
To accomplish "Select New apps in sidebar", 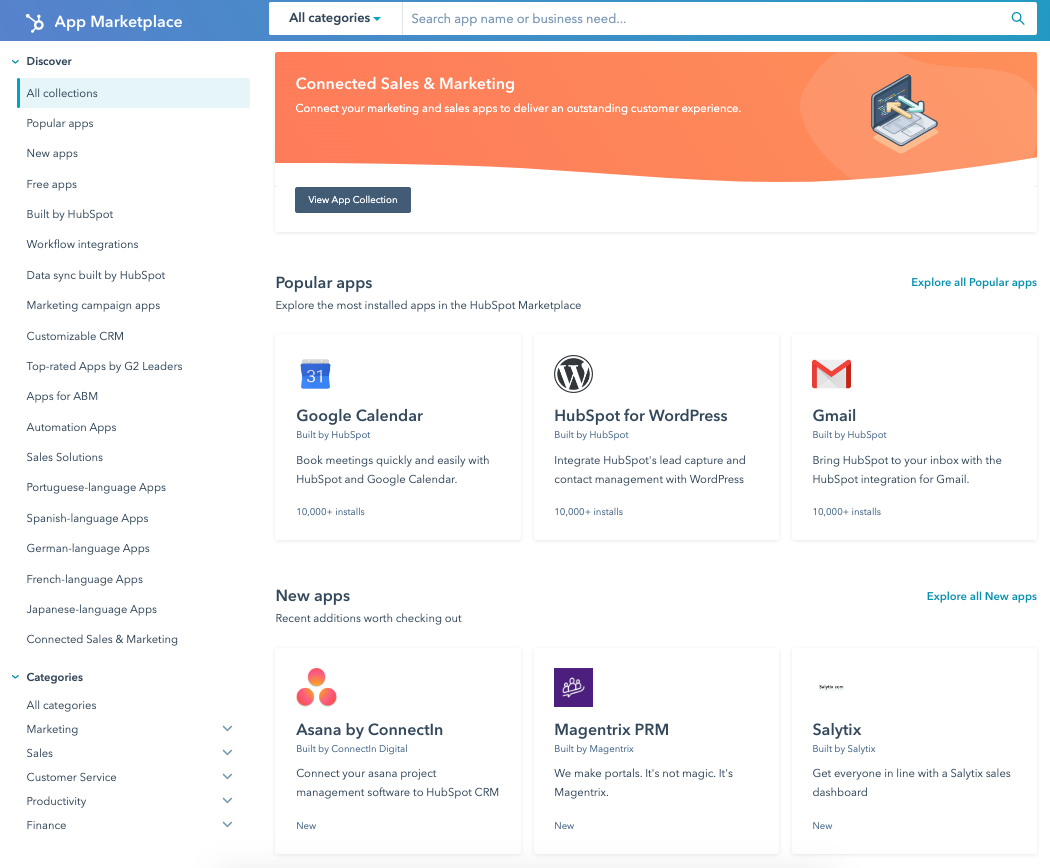I will point(52,153).
